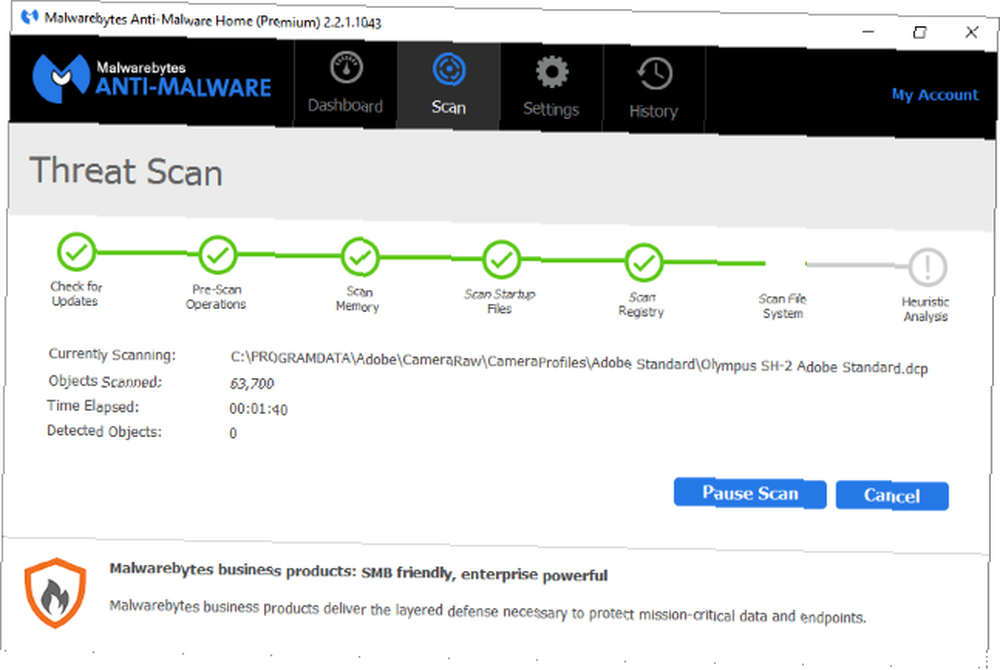Screen dimensions: 1000x670
Task: Click the Scan Memory step label
Action: coord(358,299)
